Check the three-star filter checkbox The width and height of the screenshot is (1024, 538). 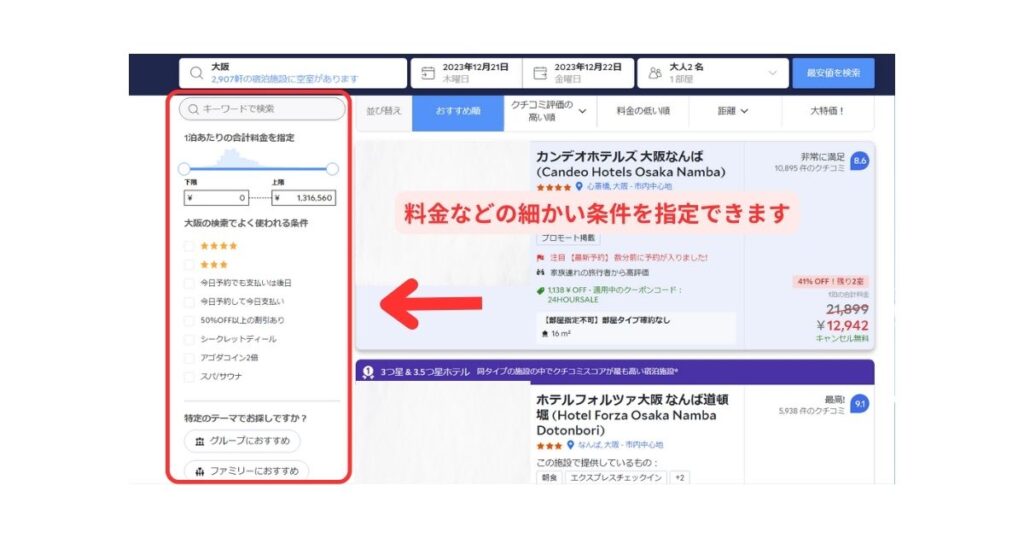coord(189,264)
